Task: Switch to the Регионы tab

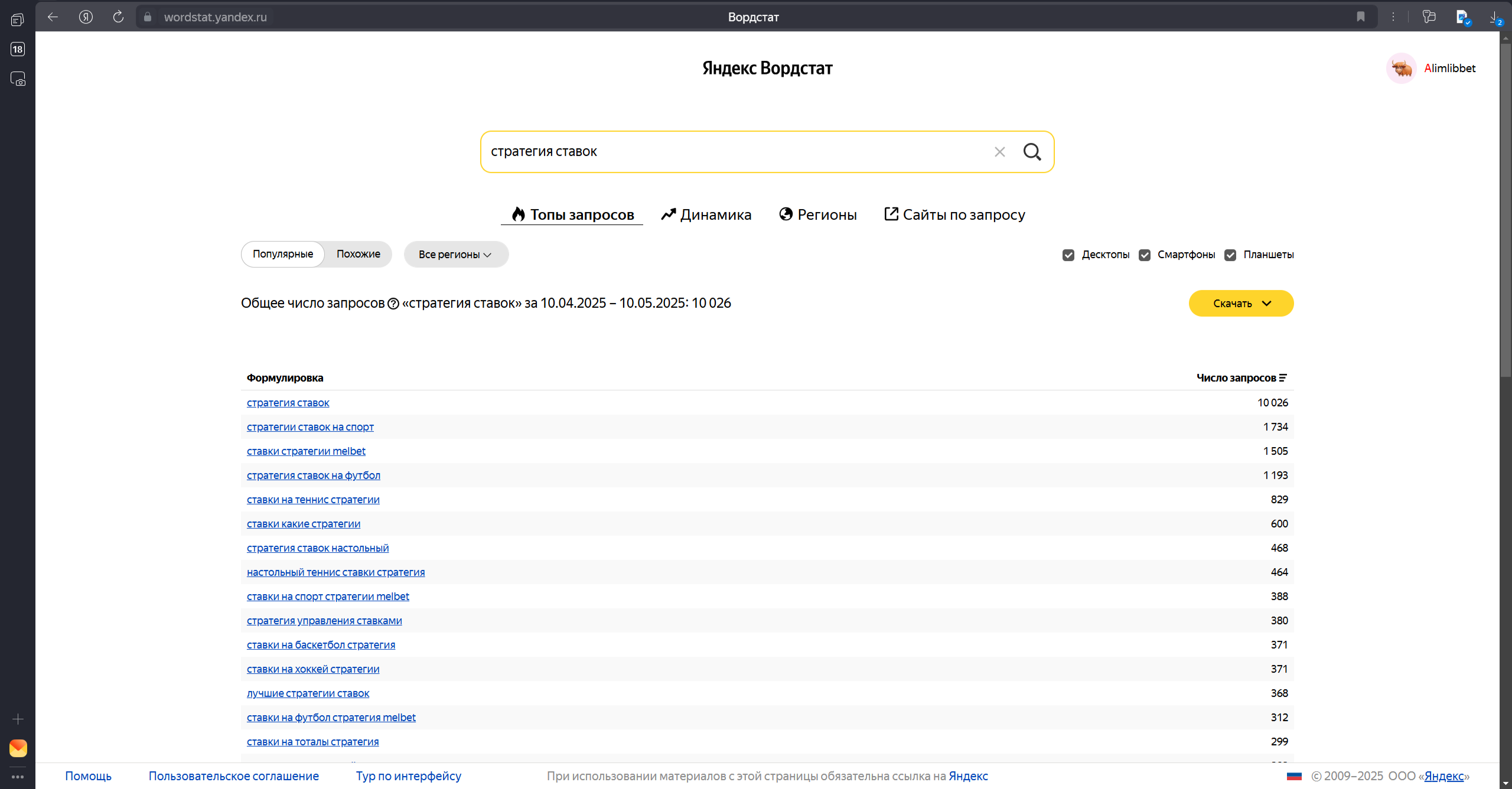Action: [x=818, y=214]
